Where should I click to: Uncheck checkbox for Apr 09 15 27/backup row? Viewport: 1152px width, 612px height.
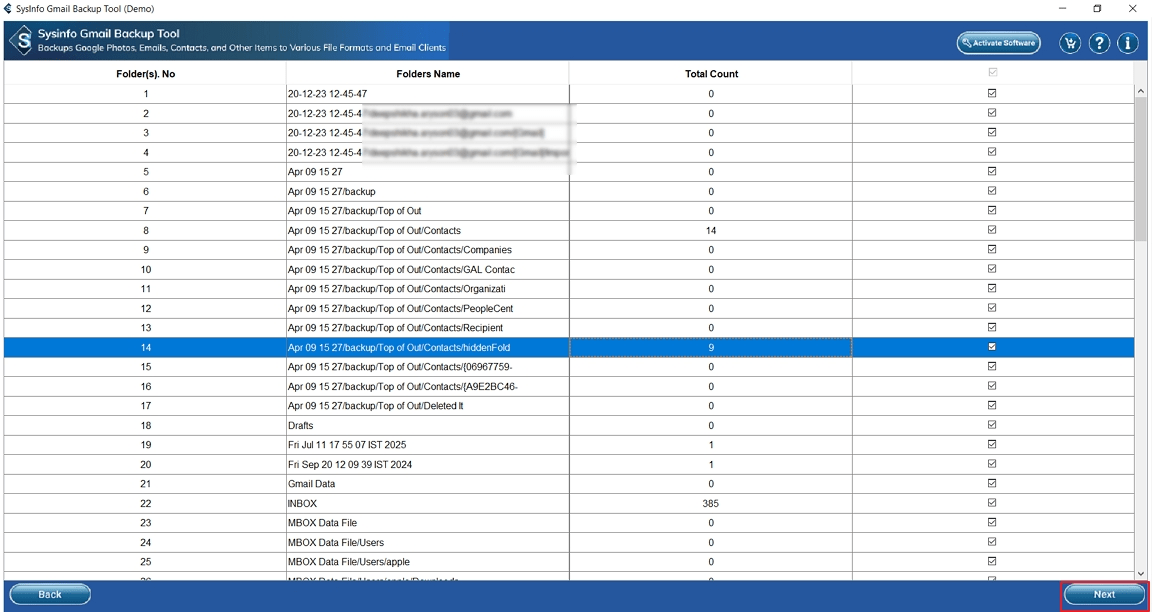click(x=992, y=191)
